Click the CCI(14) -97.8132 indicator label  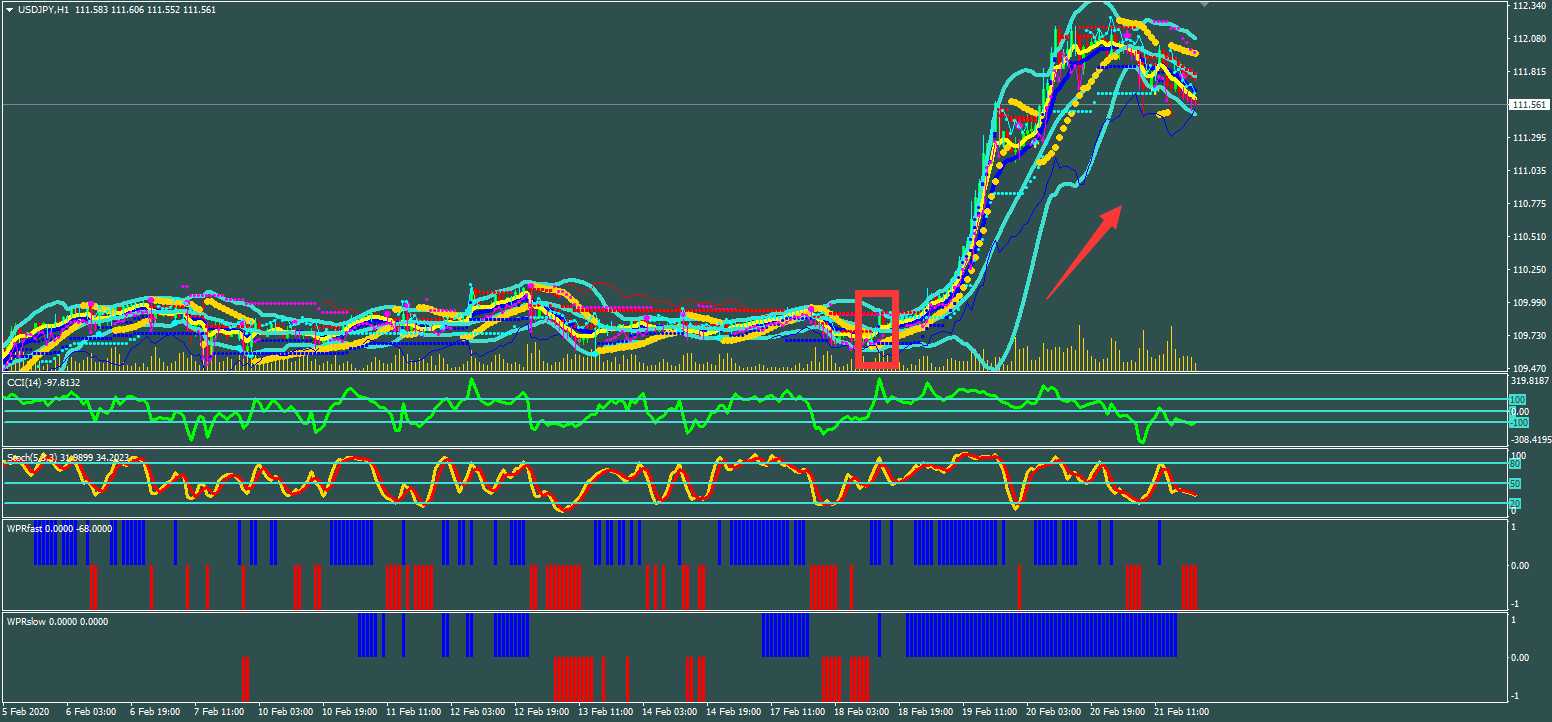[44, 382]
